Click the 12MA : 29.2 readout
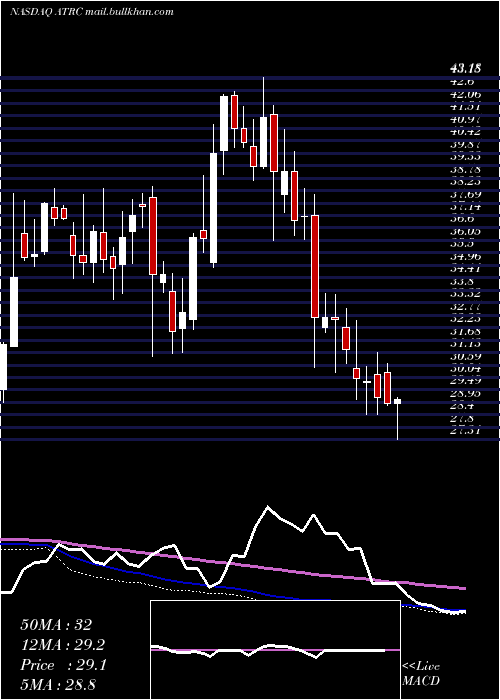 [x=63, y=645]
